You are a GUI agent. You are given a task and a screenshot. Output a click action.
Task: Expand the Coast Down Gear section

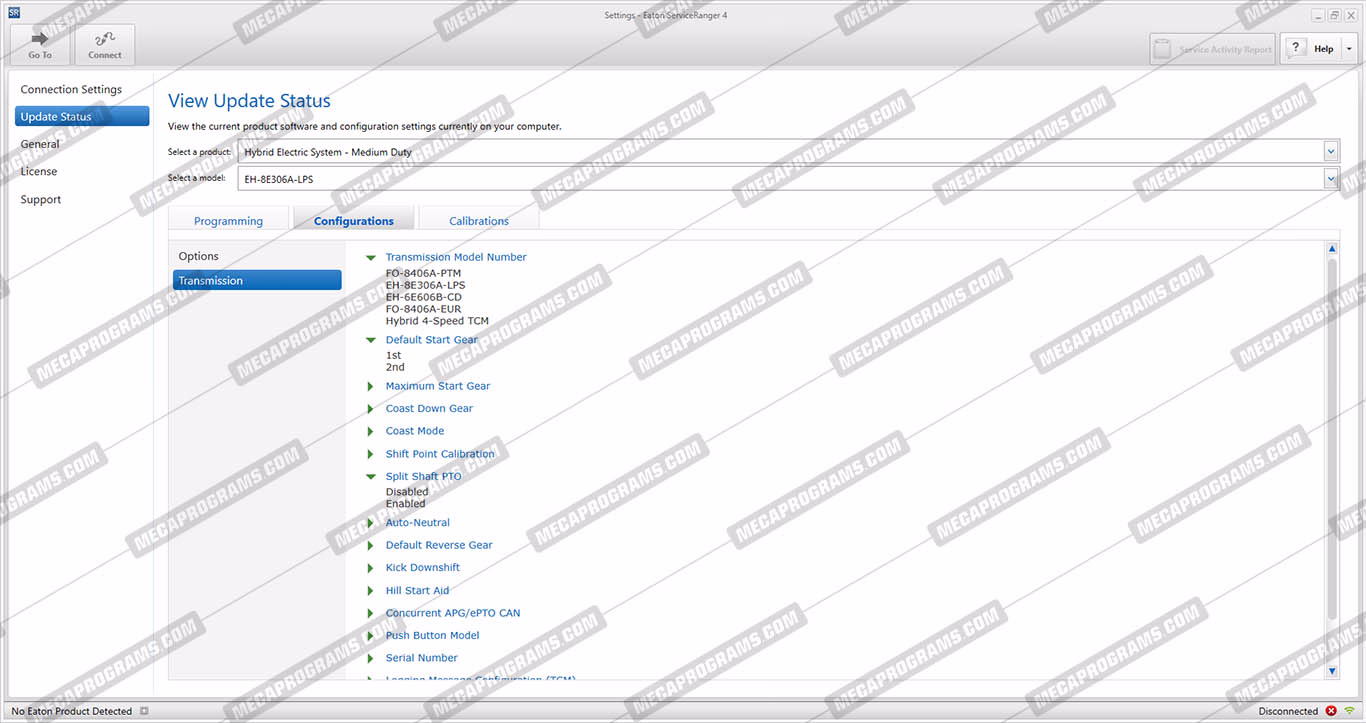point(371,409)
